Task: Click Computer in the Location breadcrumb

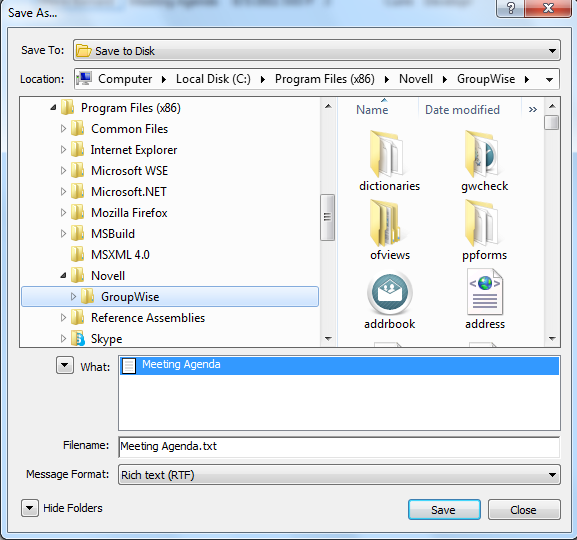Action: click(x=125, y=79)
